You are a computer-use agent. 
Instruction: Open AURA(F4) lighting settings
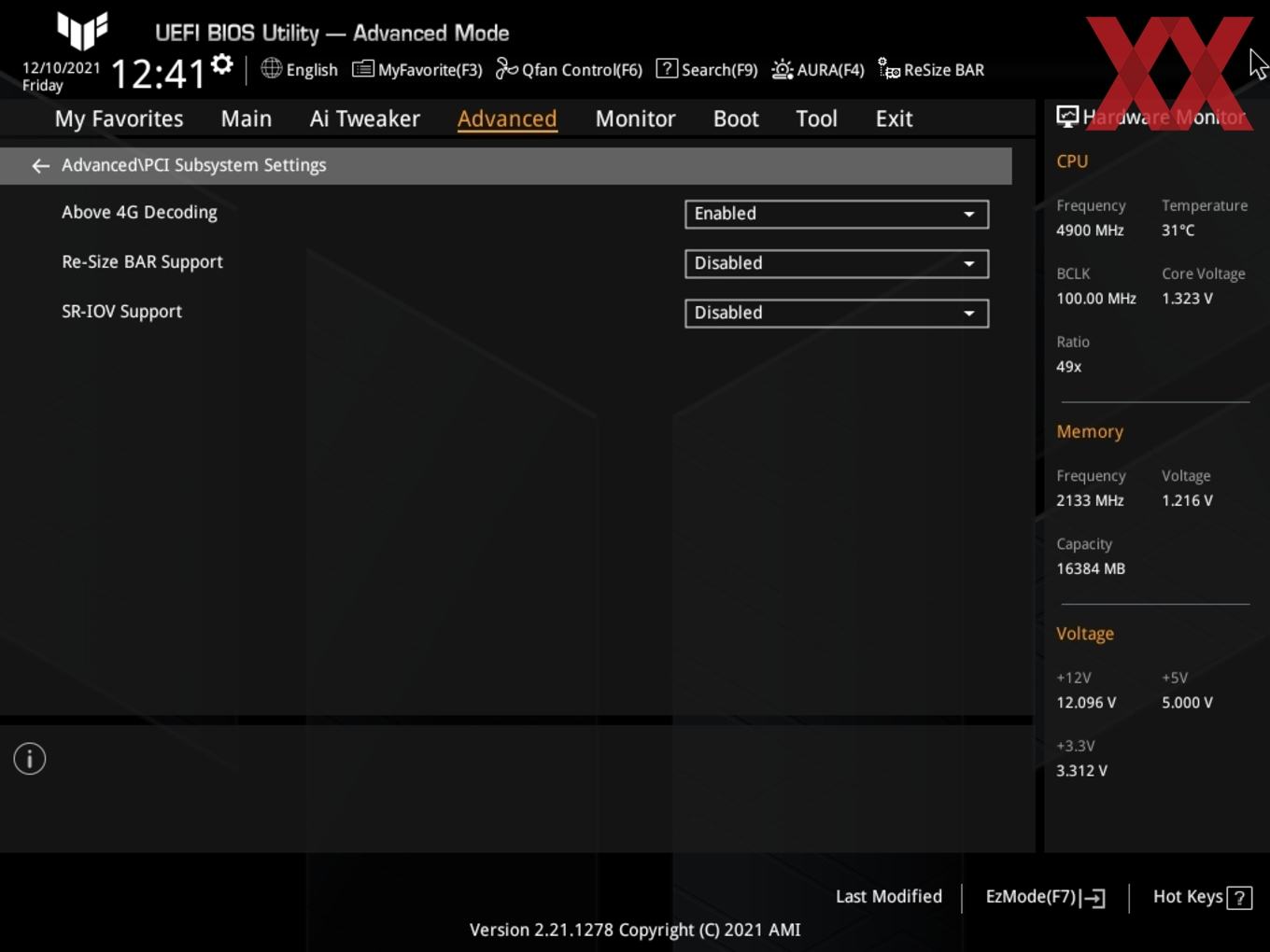(818, 69)
